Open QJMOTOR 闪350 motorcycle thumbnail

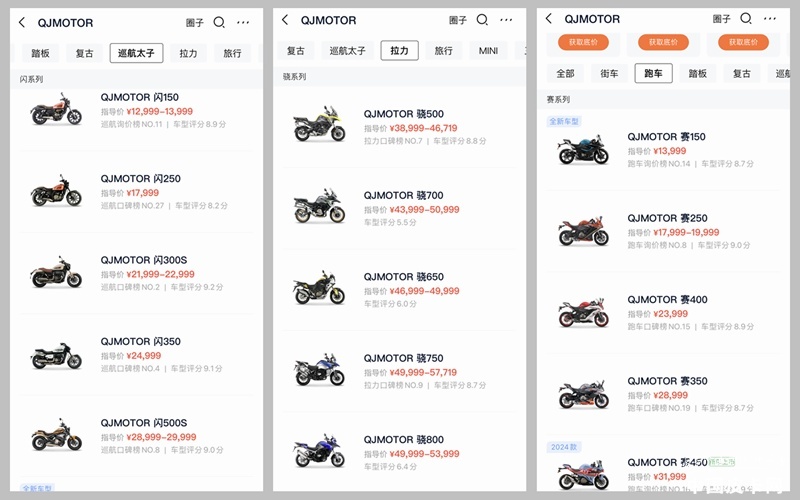point(56,354)
